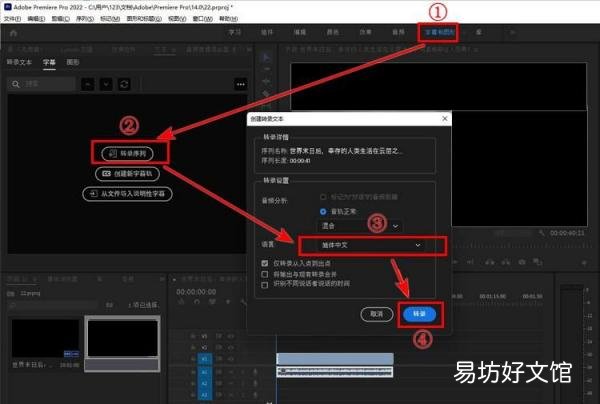
Task: Select the highlighted sequence thumbnail in project bin
Action: [122, 339]
